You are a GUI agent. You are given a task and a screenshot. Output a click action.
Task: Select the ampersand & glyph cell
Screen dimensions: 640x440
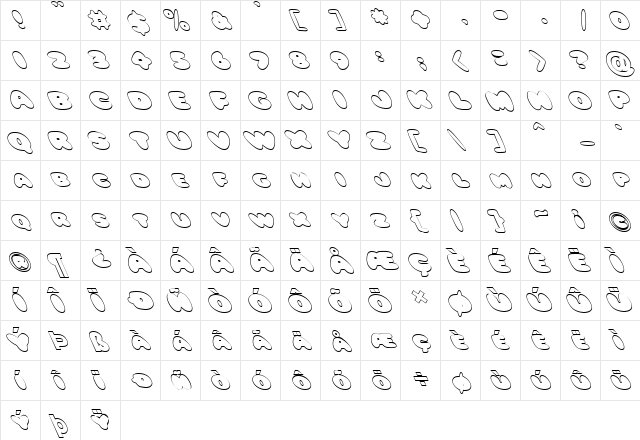(x=220, y=20)
